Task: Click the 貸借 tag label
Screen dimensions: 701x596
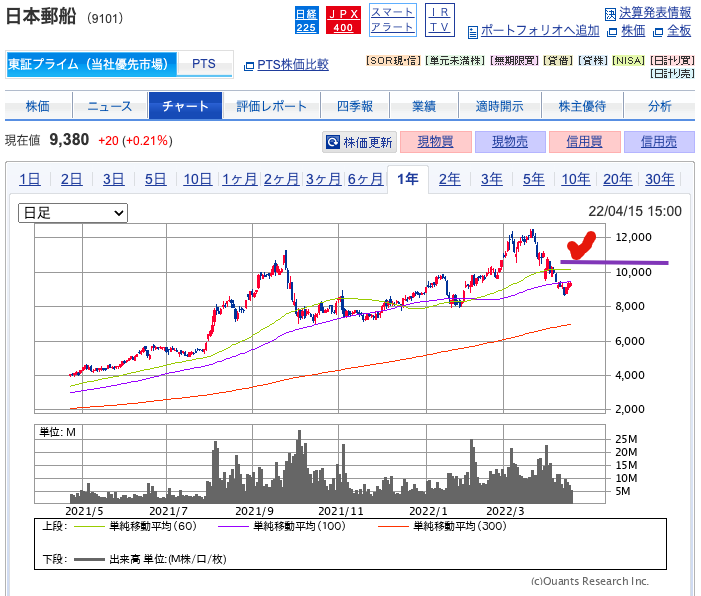Action: 558,60
